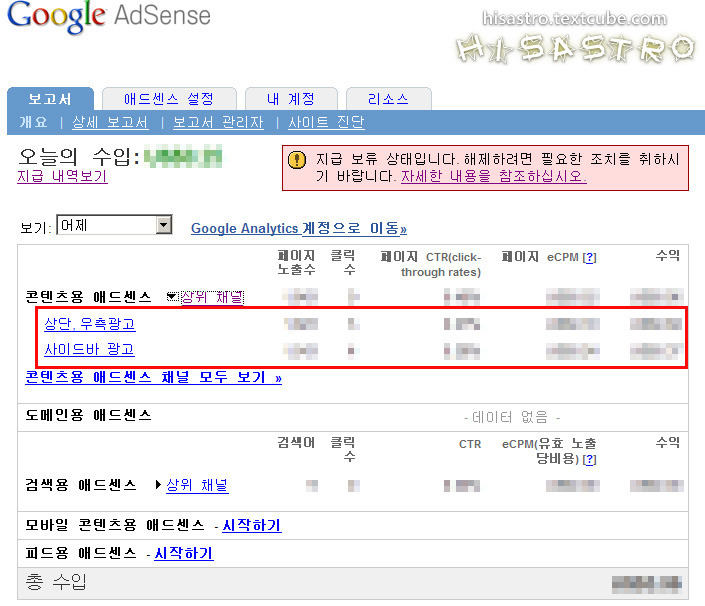Switch to the 애드센스 설정 tab

(x=169, y=99)
